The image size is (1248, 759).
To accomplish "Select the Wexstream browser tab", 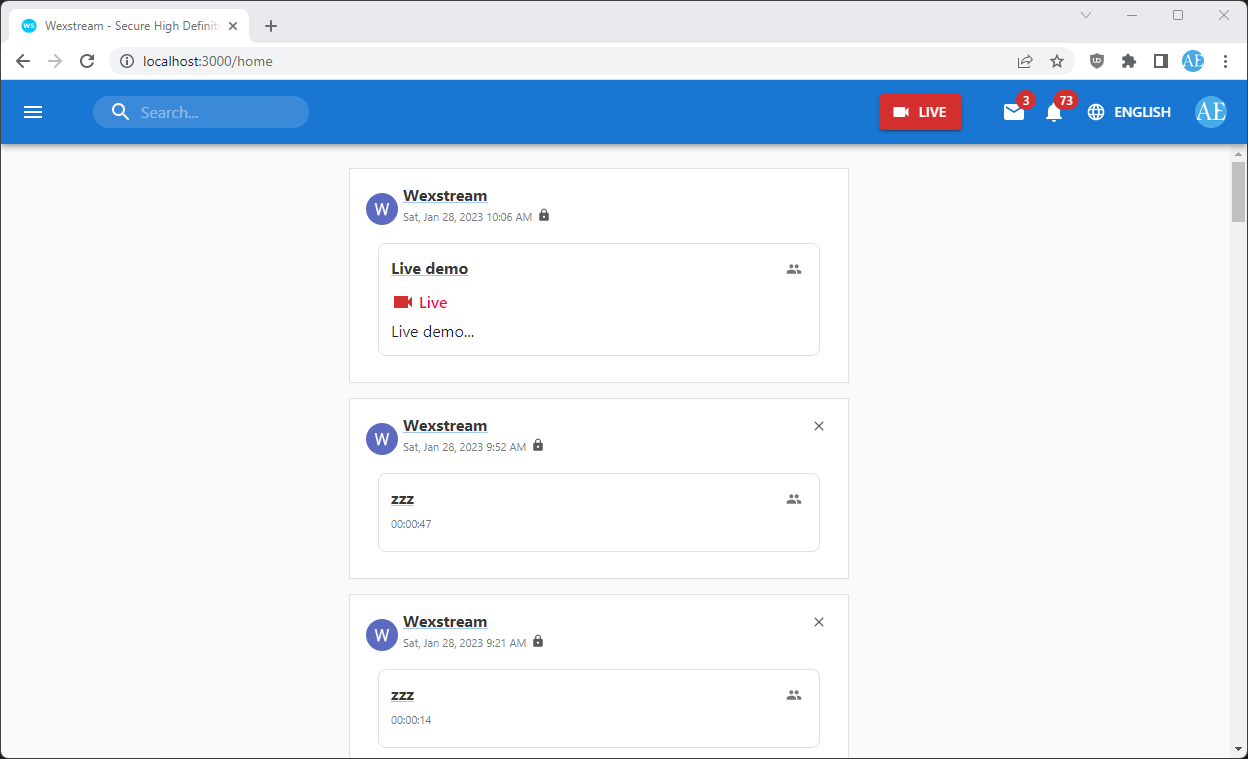I will click(130, 26).
